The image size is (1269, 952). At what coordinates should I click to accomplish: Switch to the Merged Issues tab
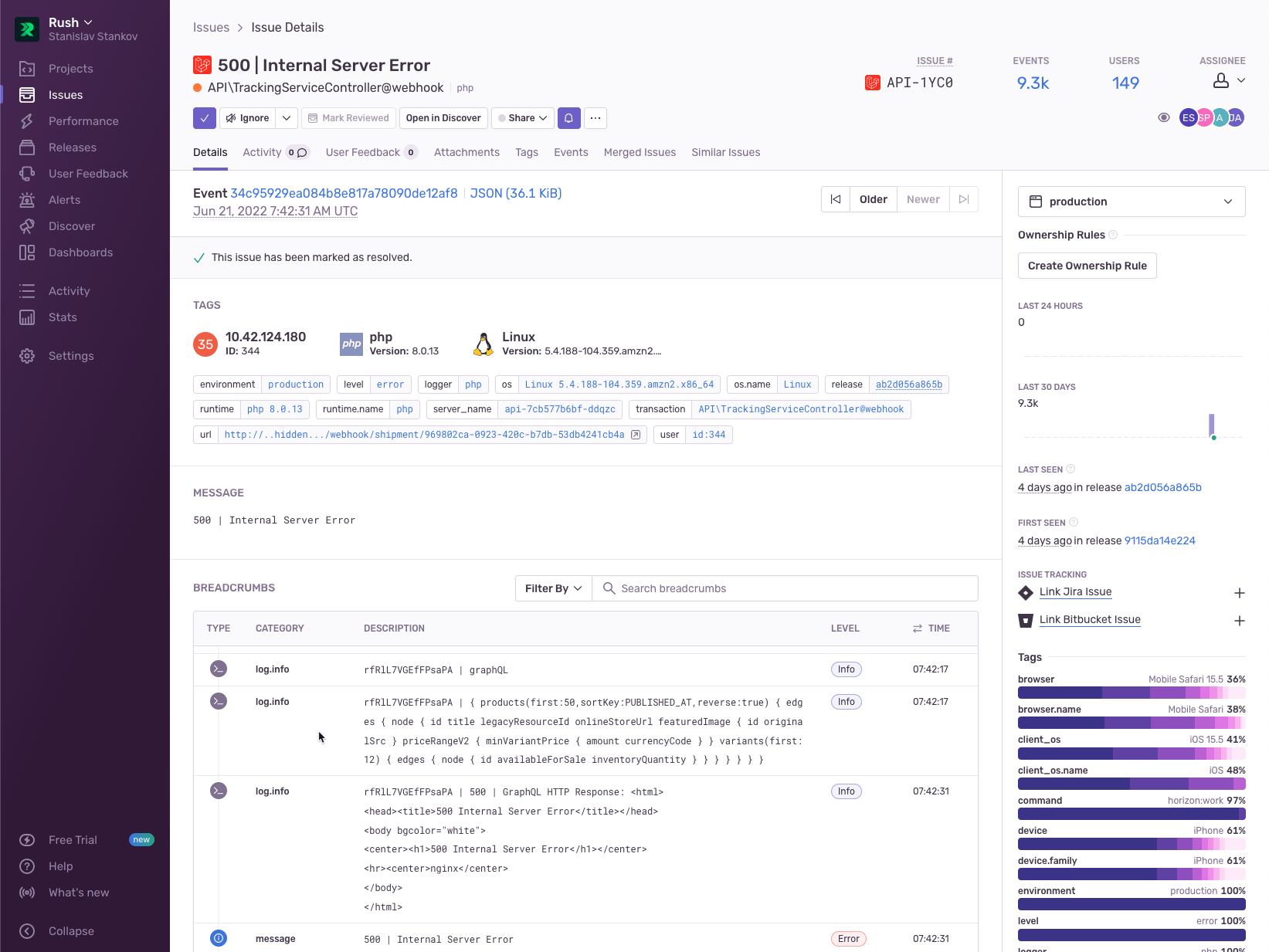tap(640, 152)
